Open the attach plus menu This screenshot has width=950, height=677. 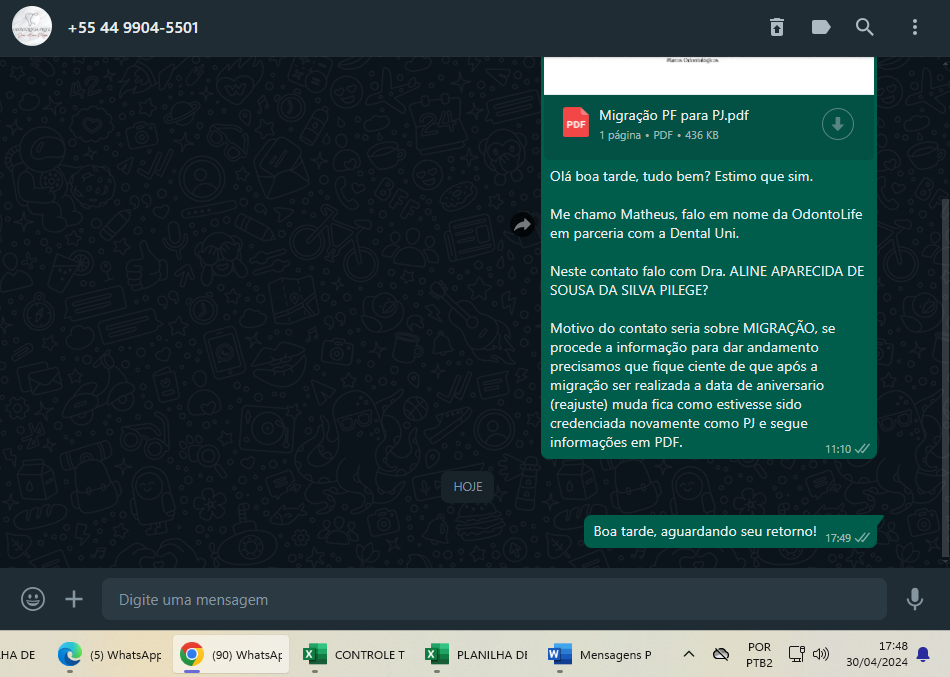click(74, 599)
